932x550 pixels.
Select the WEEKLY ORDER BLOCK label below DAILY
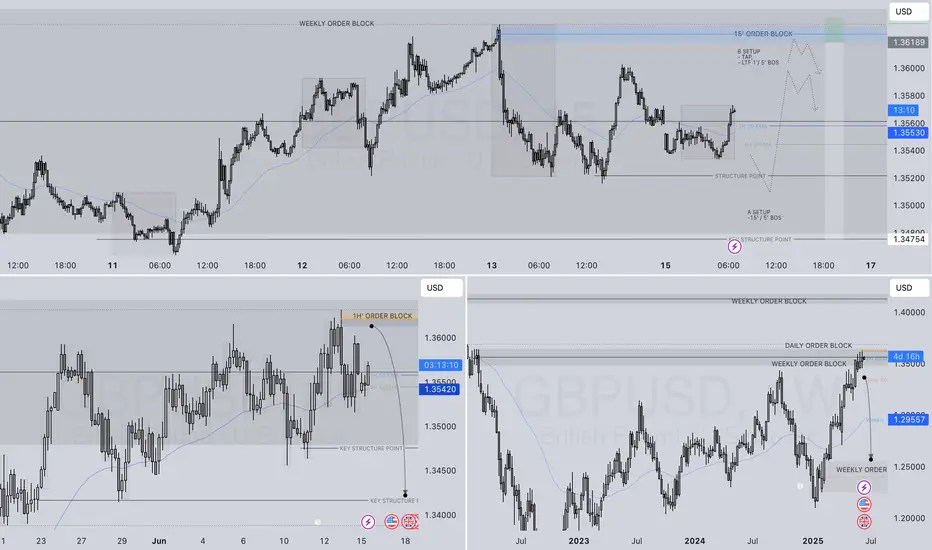point(809,363)
